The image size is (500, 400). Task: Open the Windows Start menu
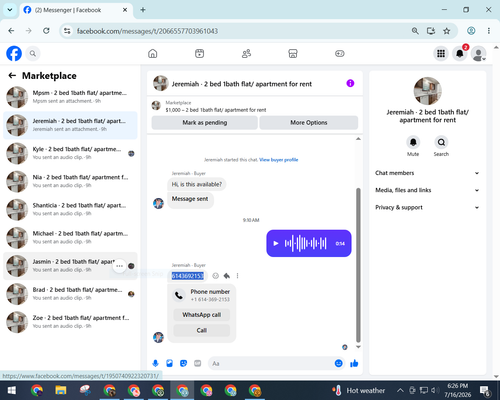coord(12,390)
